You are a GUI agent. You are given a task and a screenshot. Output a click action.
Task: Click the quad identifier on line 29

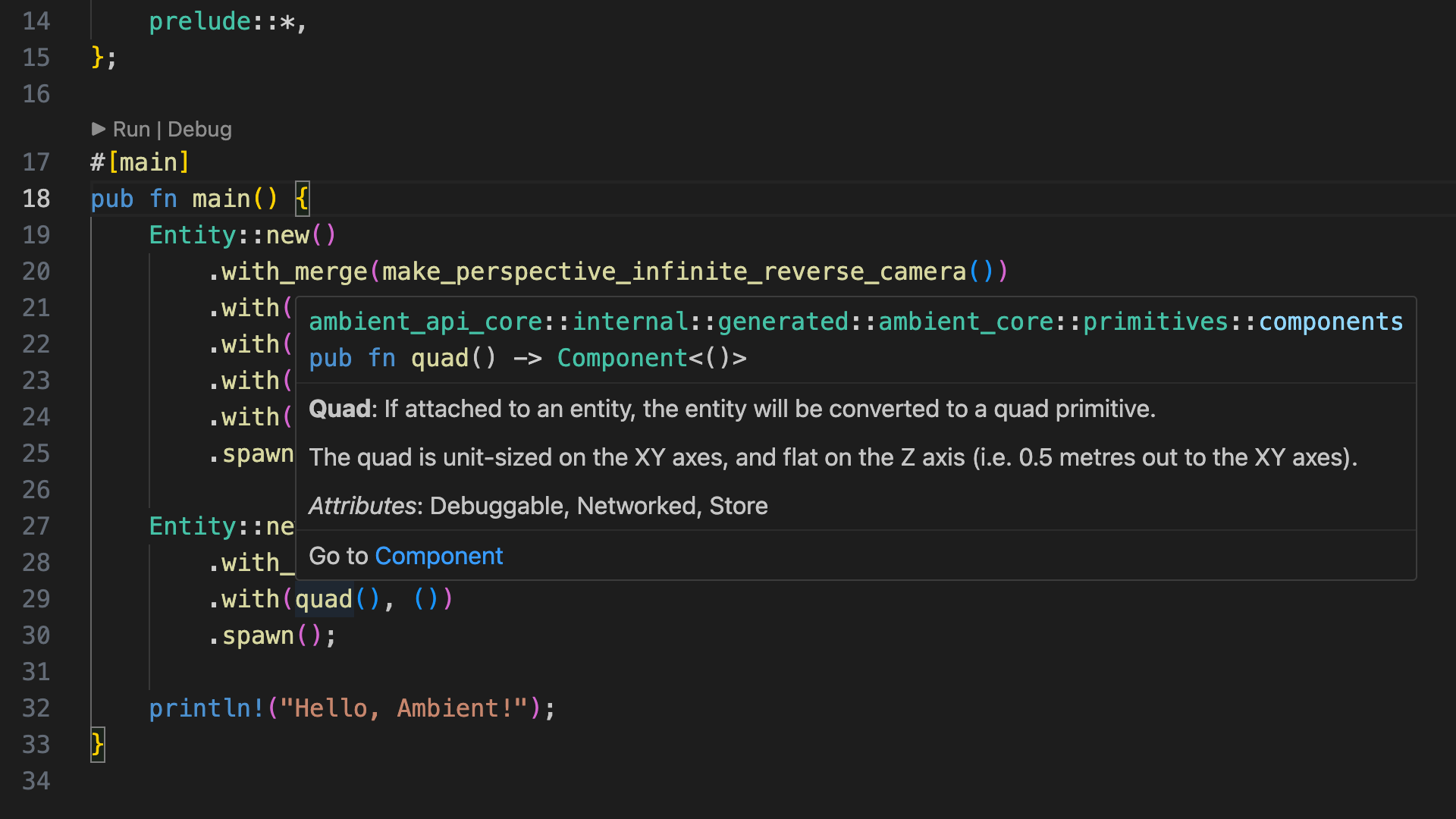click(324, 599)
